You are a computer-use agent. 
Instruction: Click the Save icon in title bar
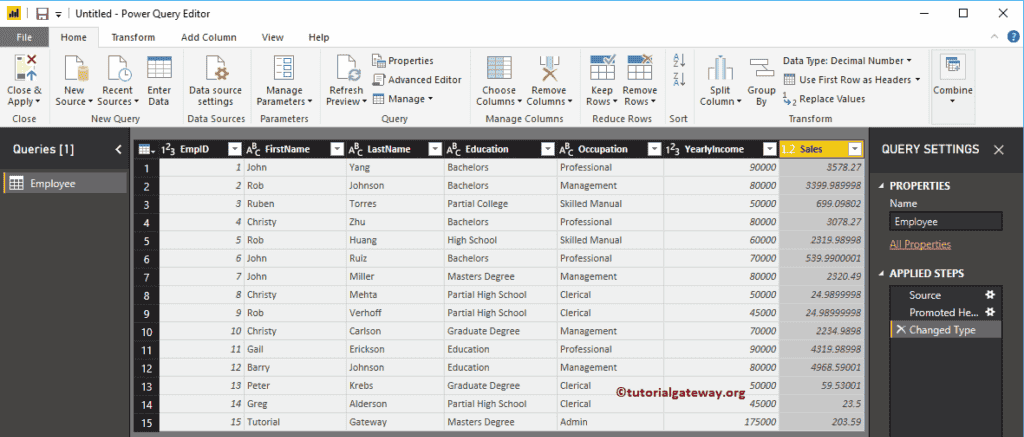(42, 14)
